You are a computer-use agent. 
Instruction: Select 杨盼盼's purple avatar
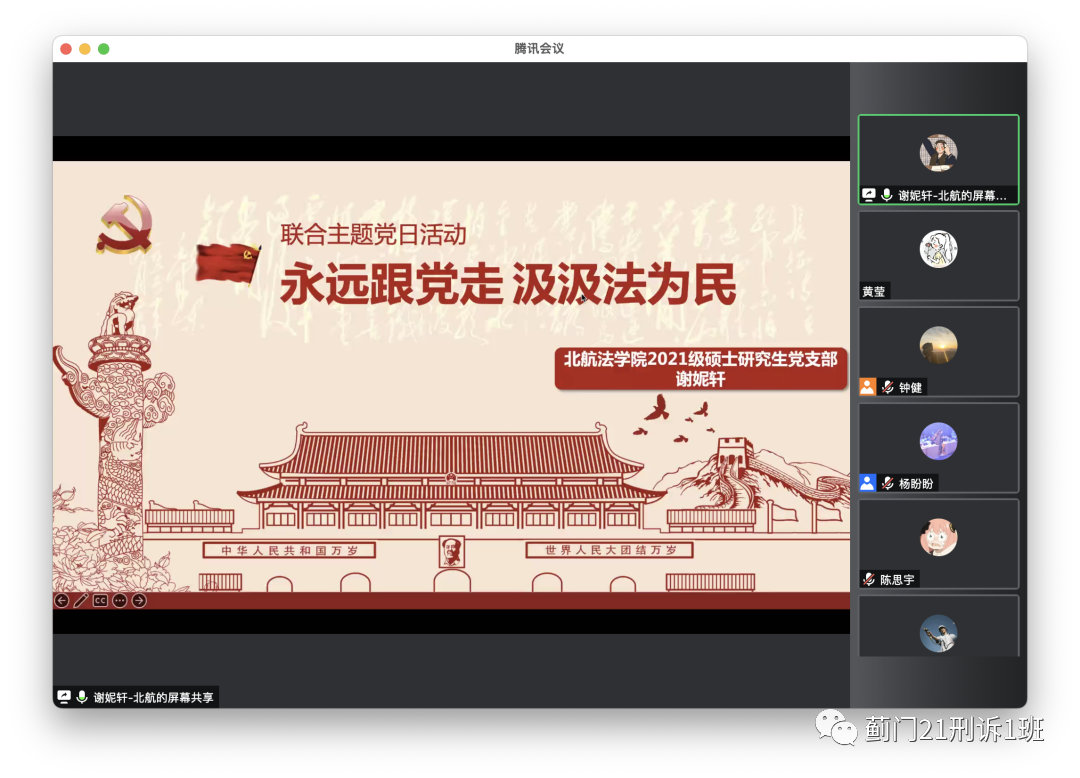pos(938,441)
